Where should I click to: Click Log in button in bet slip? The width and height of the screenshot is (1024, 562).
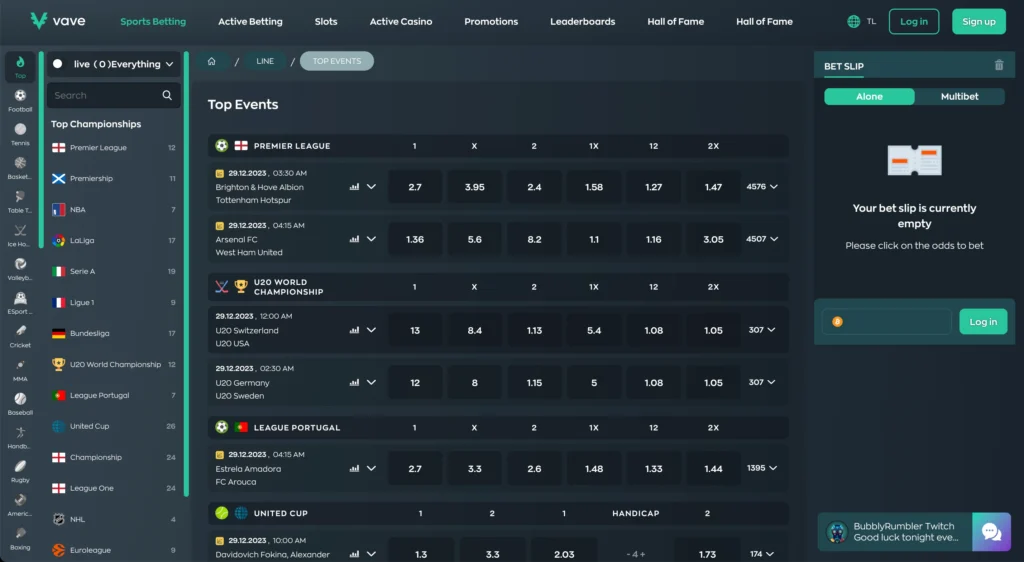(983, 322)
